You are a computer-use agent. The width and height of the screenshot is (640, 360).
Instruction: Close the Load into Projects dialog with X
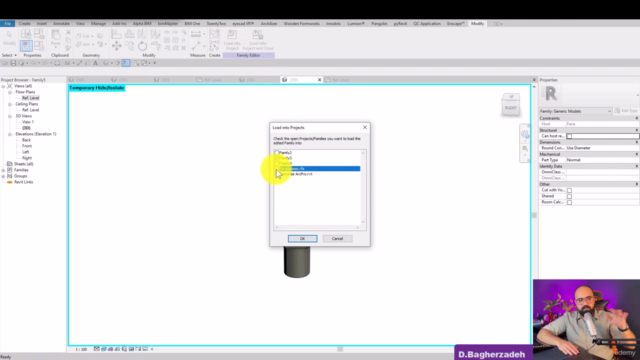[365, 127]
